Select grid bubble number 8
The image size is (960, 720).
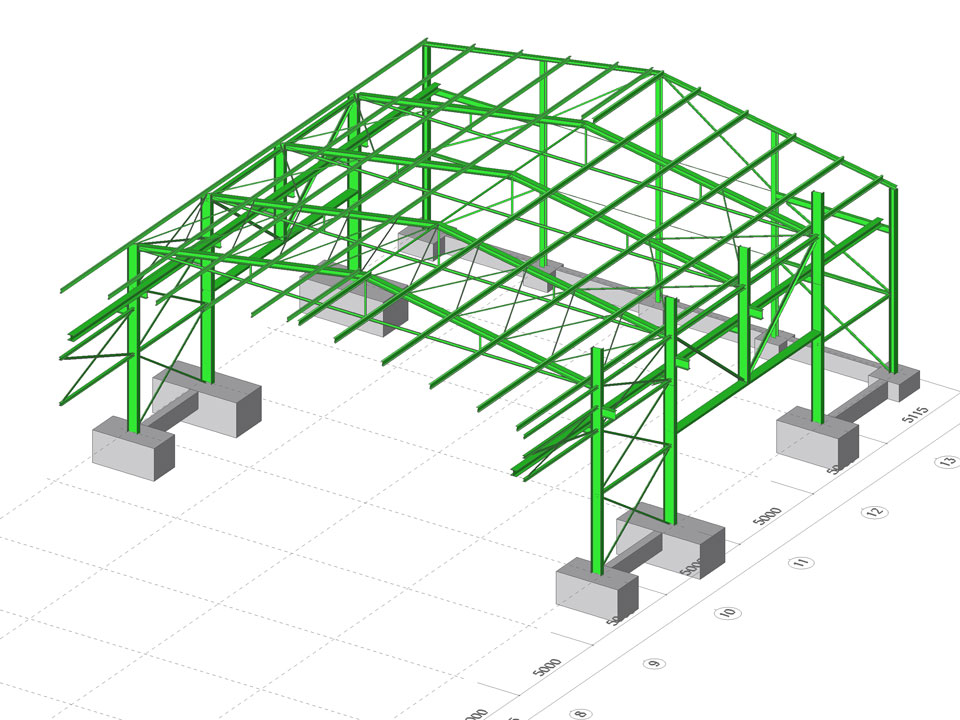tap(580, 714)
